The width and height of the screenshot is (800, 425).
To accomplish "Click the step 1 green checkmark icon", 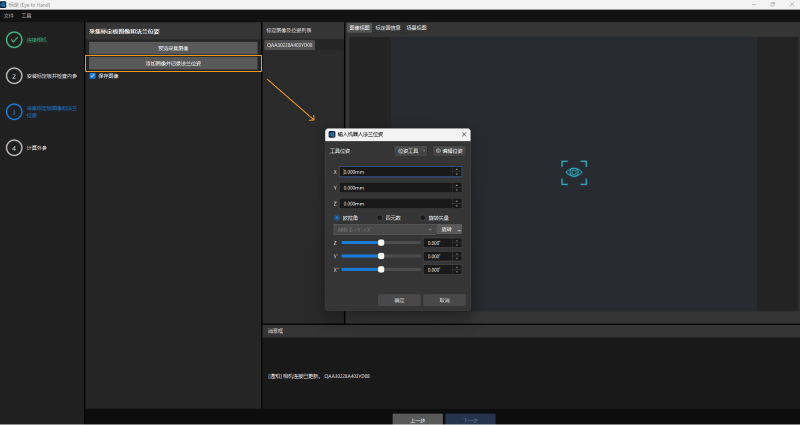I will click(x=14, y=40).
